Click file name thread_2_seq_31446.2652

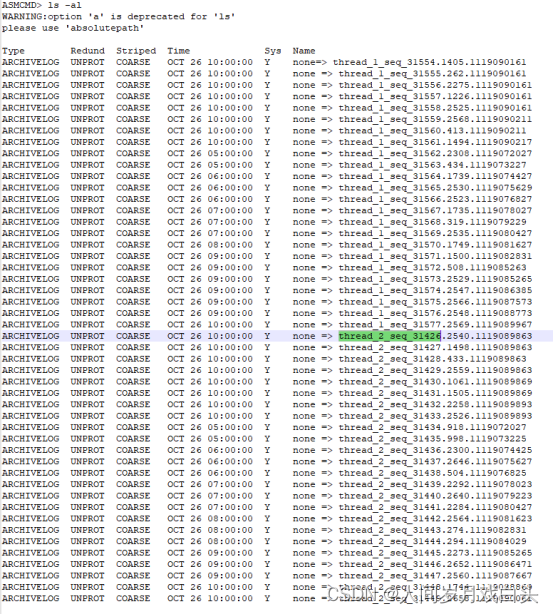(x=435, y=564)
